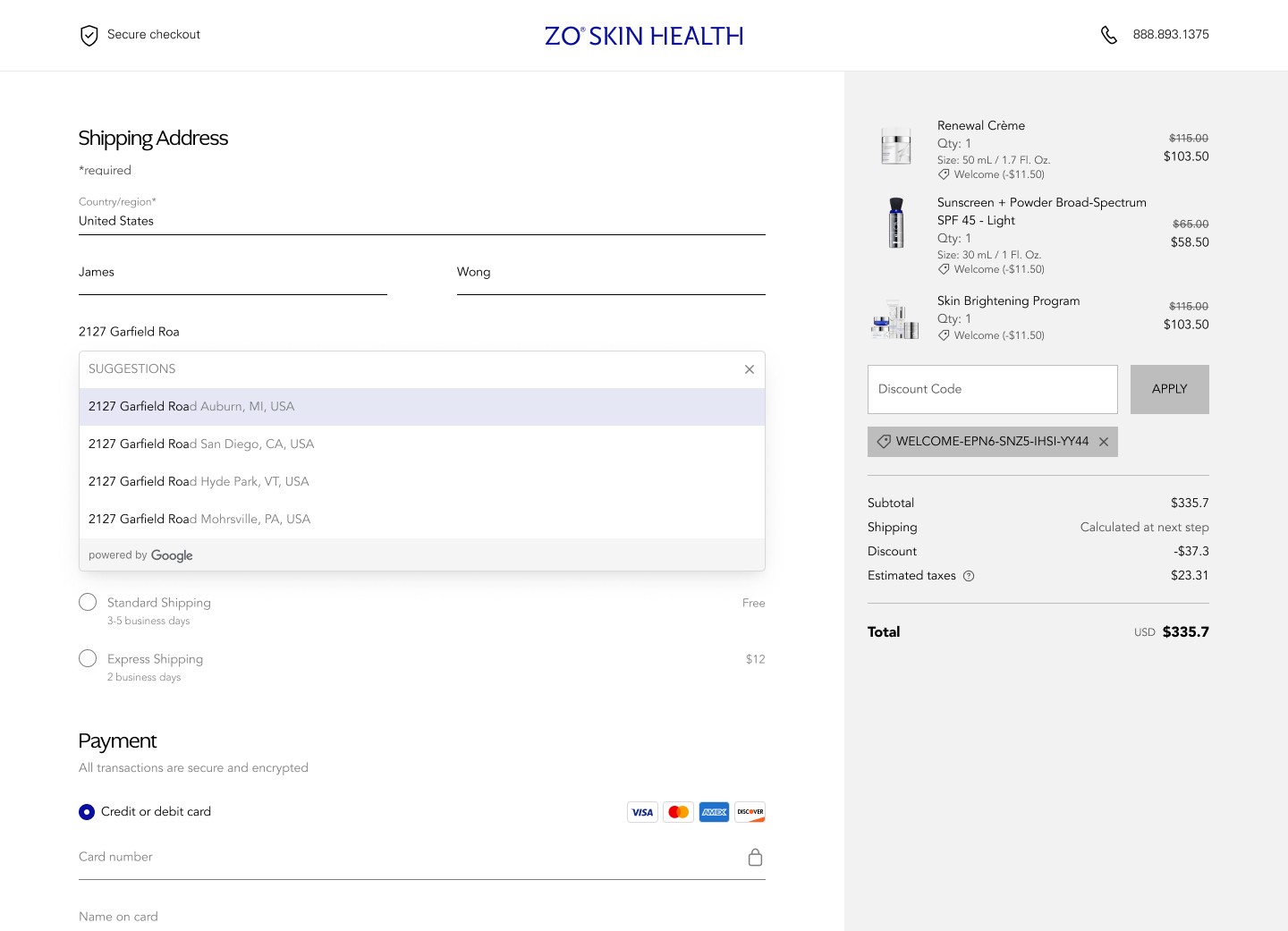Click the powered by Google logo

[172, 555]
